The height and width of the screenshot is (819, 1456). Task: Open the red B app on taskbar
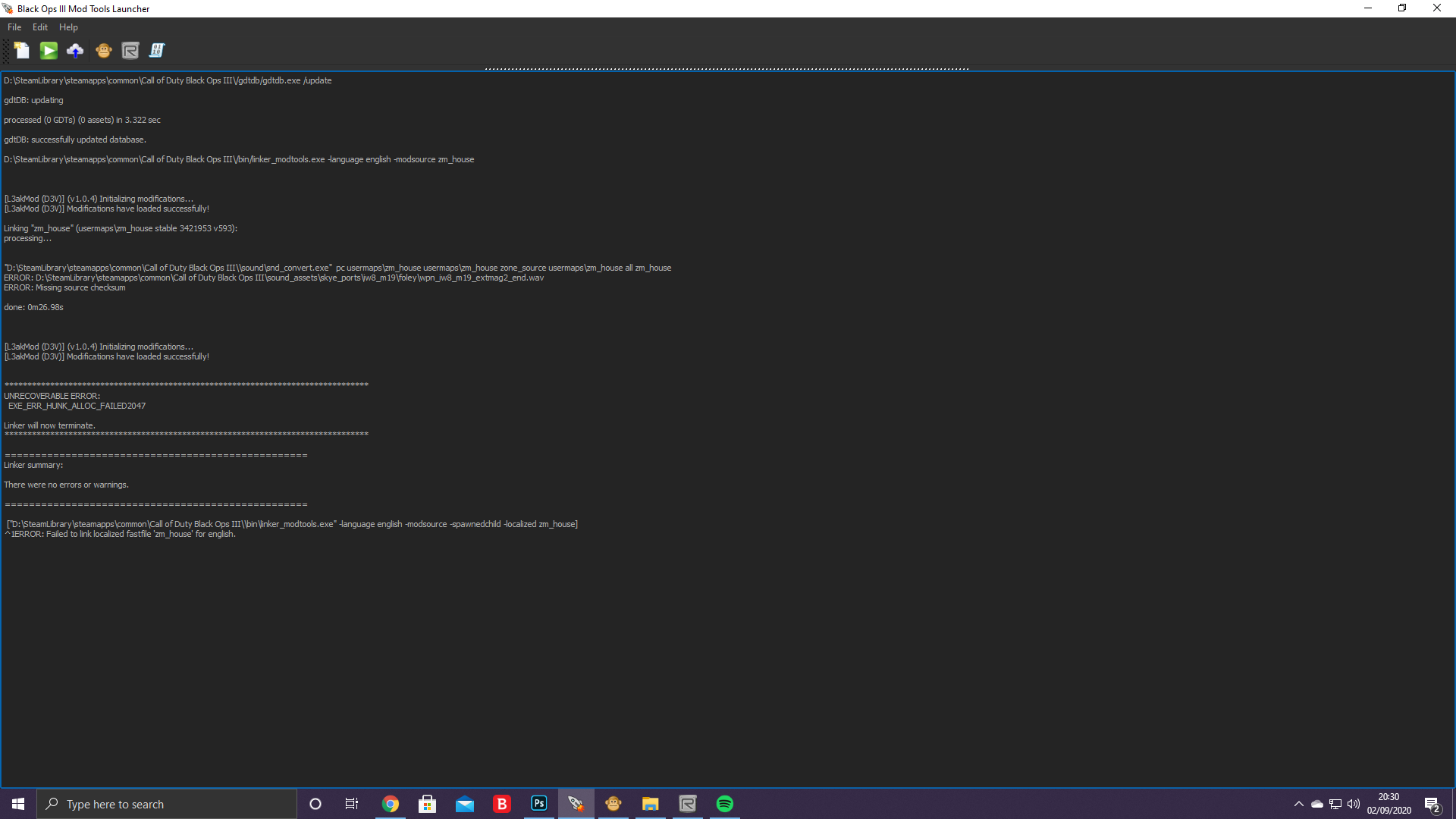[x=502, y=804]
